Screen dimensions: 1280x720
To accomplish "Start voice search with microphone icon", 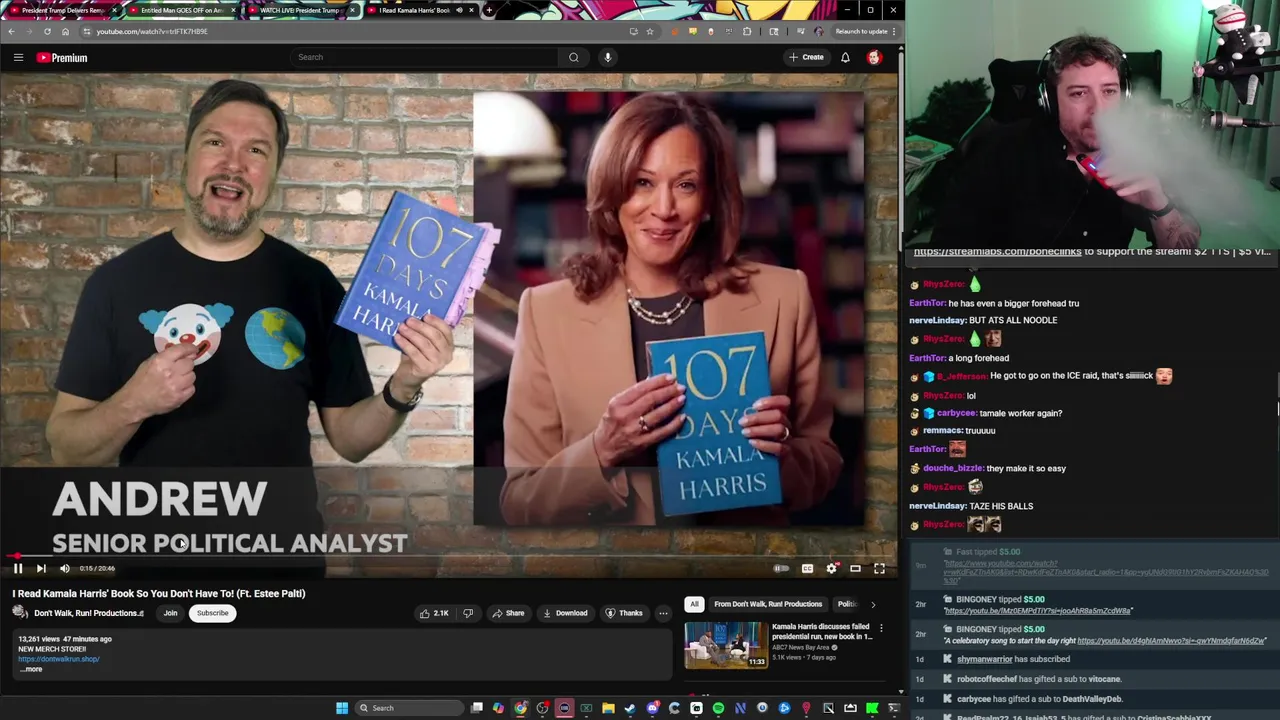I will pyautogui.click(x=607, y=57).
